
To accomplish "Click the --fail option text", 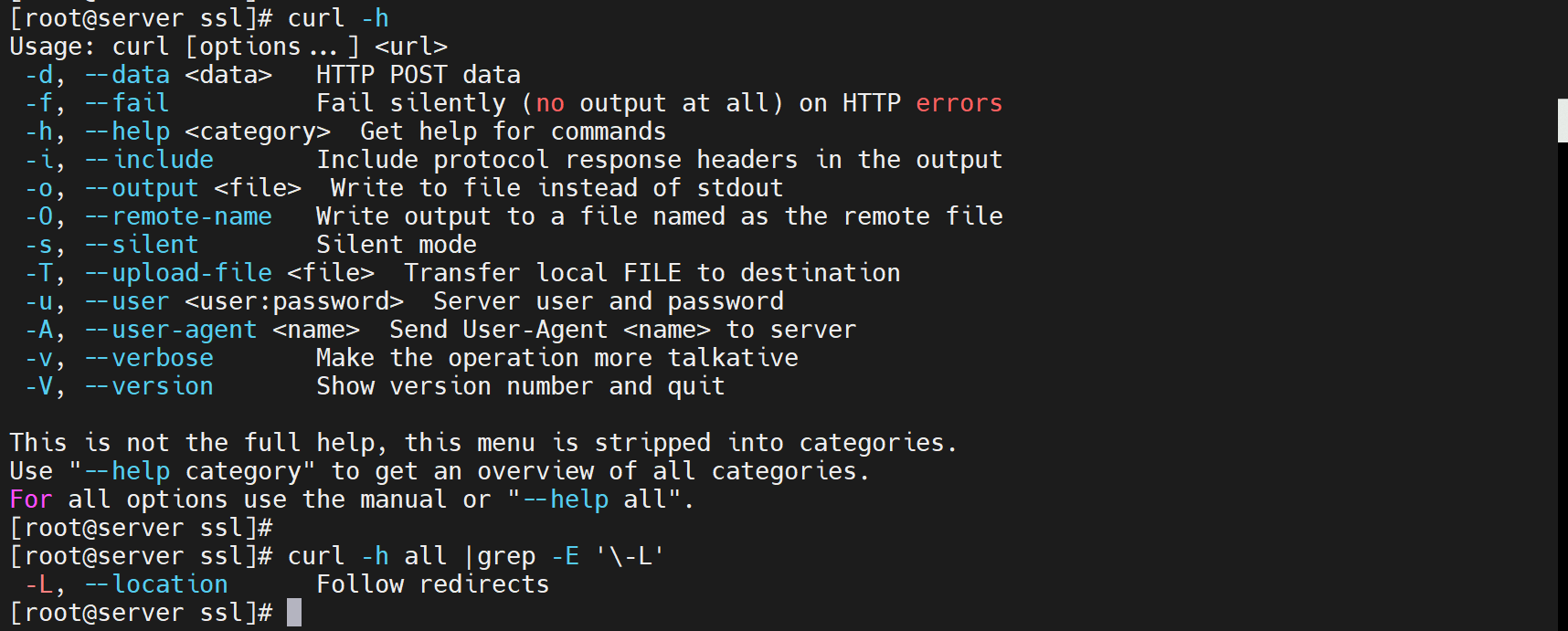I will (x=128, y=103).
